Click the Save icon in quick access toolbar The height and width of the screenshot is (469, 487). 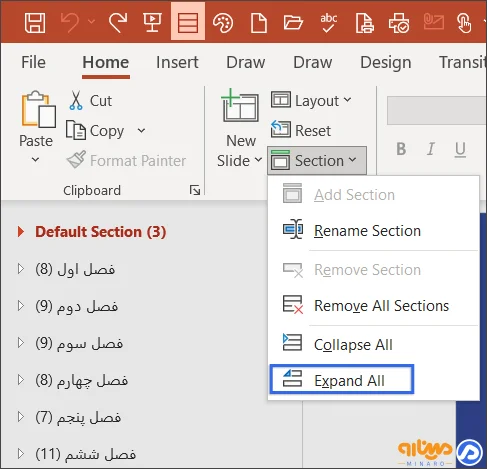(x=35, y=23)
